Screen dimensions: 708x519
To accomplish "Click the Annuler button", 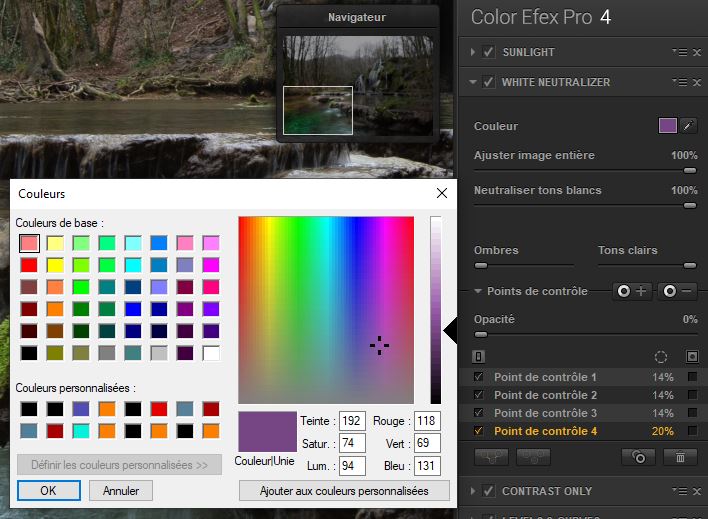I will coord(121,491).
